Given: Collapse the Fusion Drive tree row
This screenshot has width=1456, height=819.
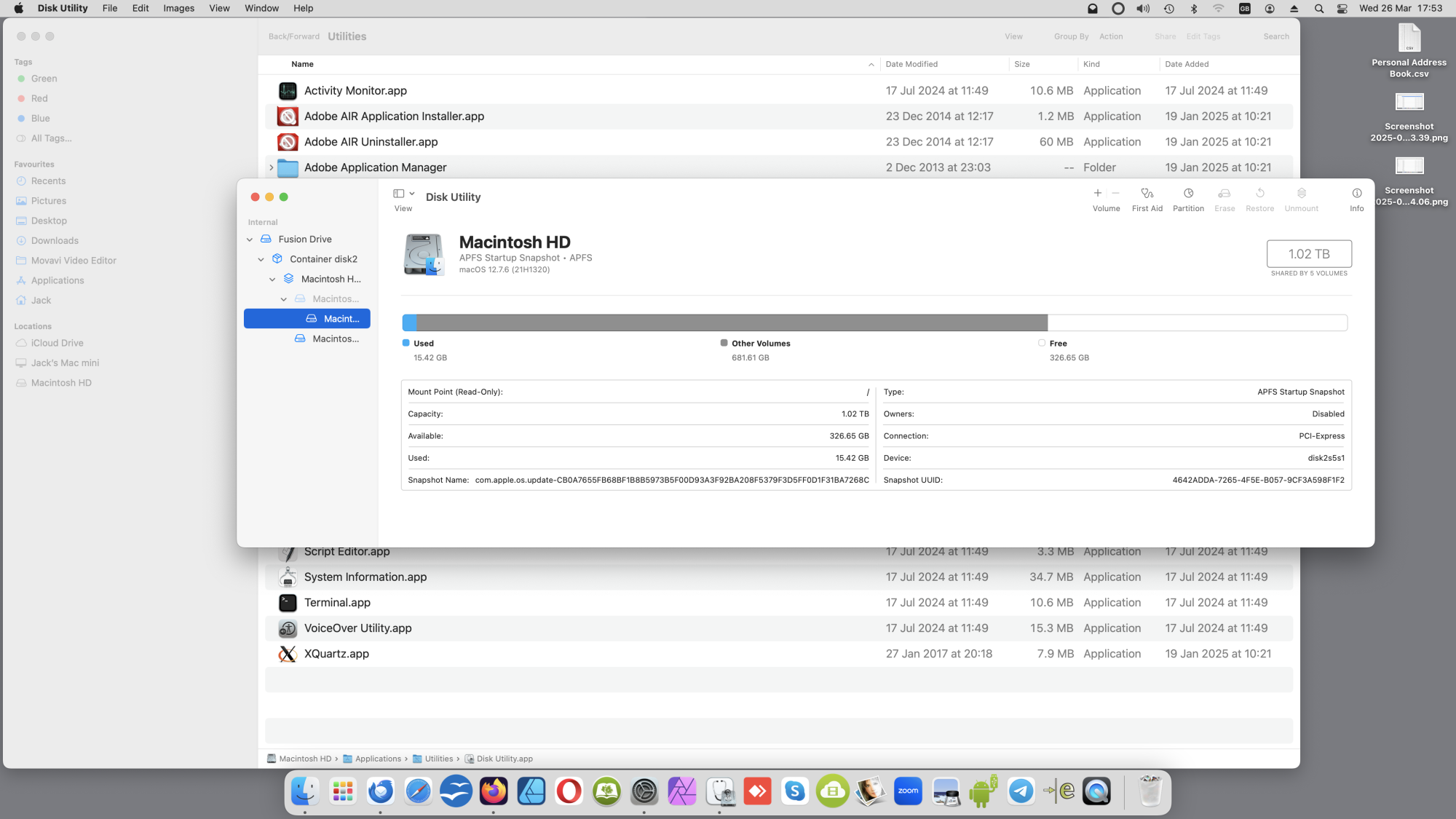Looking at the screenshot, I should [x=250, y=240].
